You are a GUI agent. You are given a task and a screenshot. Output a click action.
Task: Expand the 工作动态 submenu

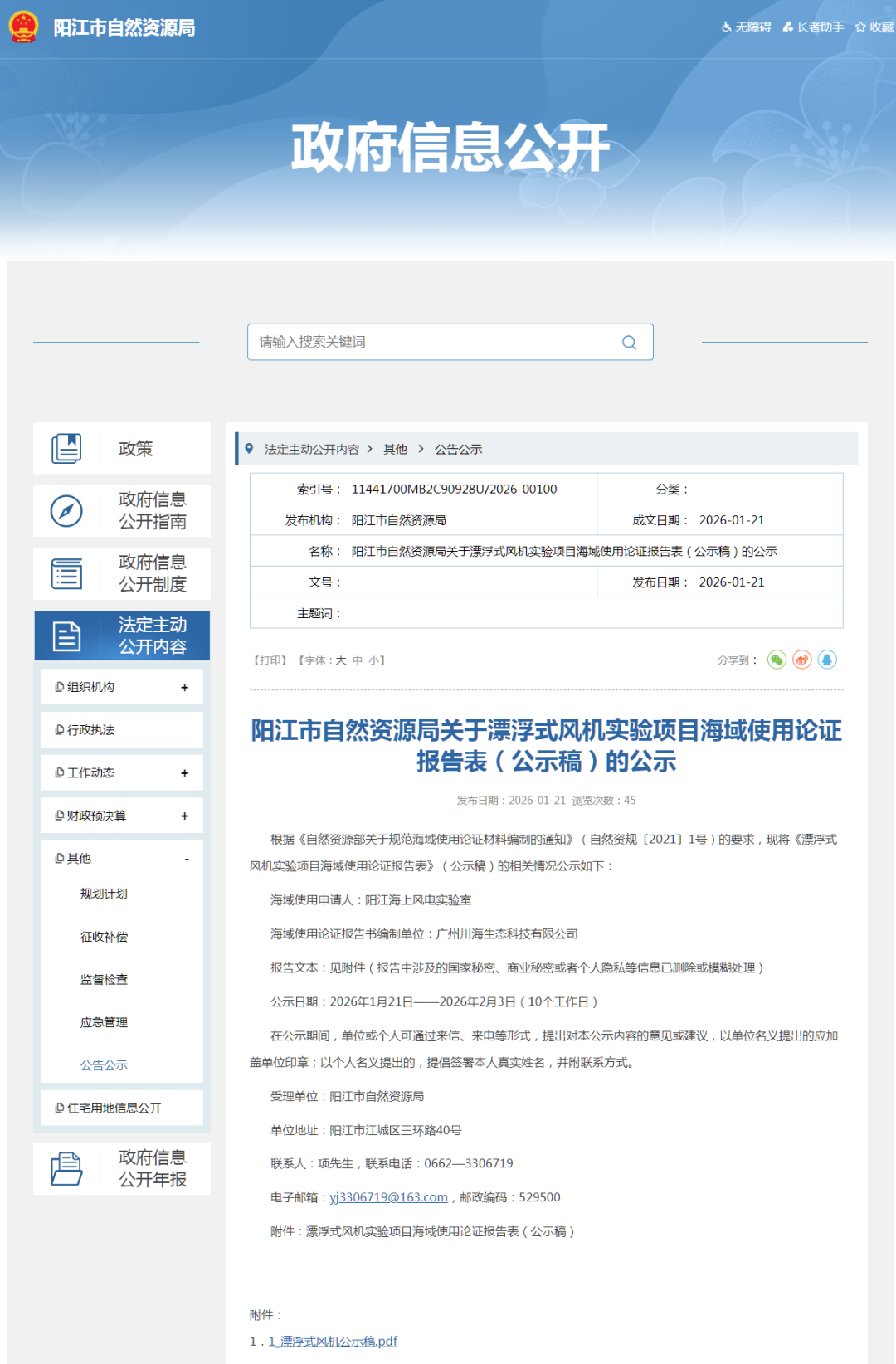[x=184, y=773]
